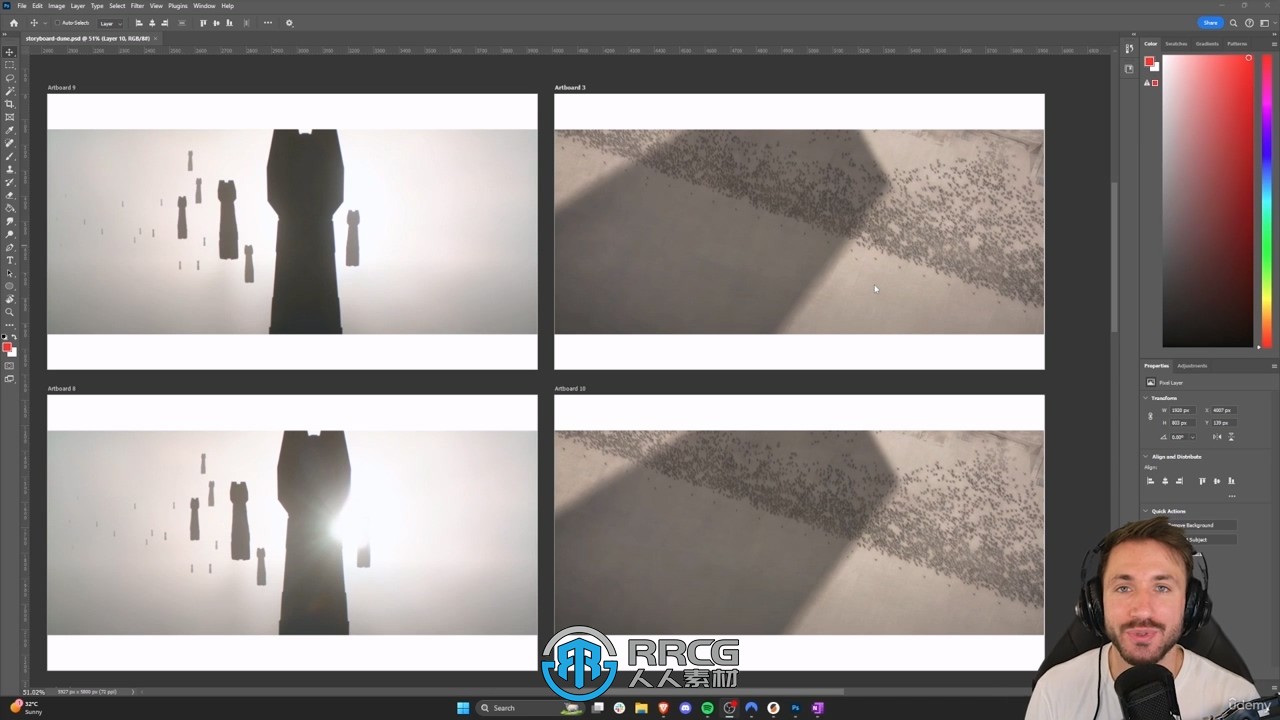The width and height of the screenshot is (1280, 720).
Task: Select the Brush tool
Action: click(10, 156)
